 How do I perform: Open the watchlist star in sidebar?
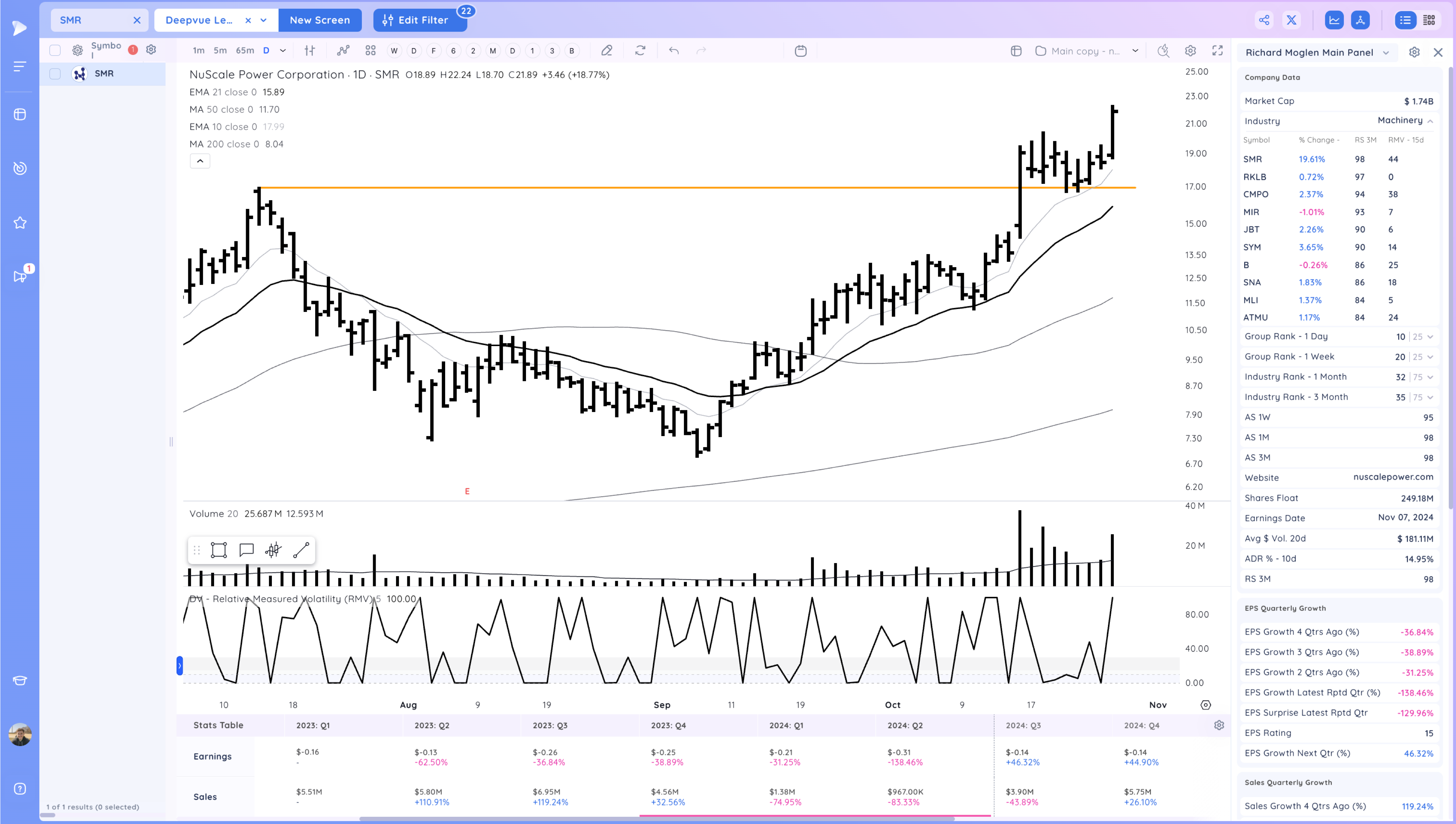coord(20,223)
